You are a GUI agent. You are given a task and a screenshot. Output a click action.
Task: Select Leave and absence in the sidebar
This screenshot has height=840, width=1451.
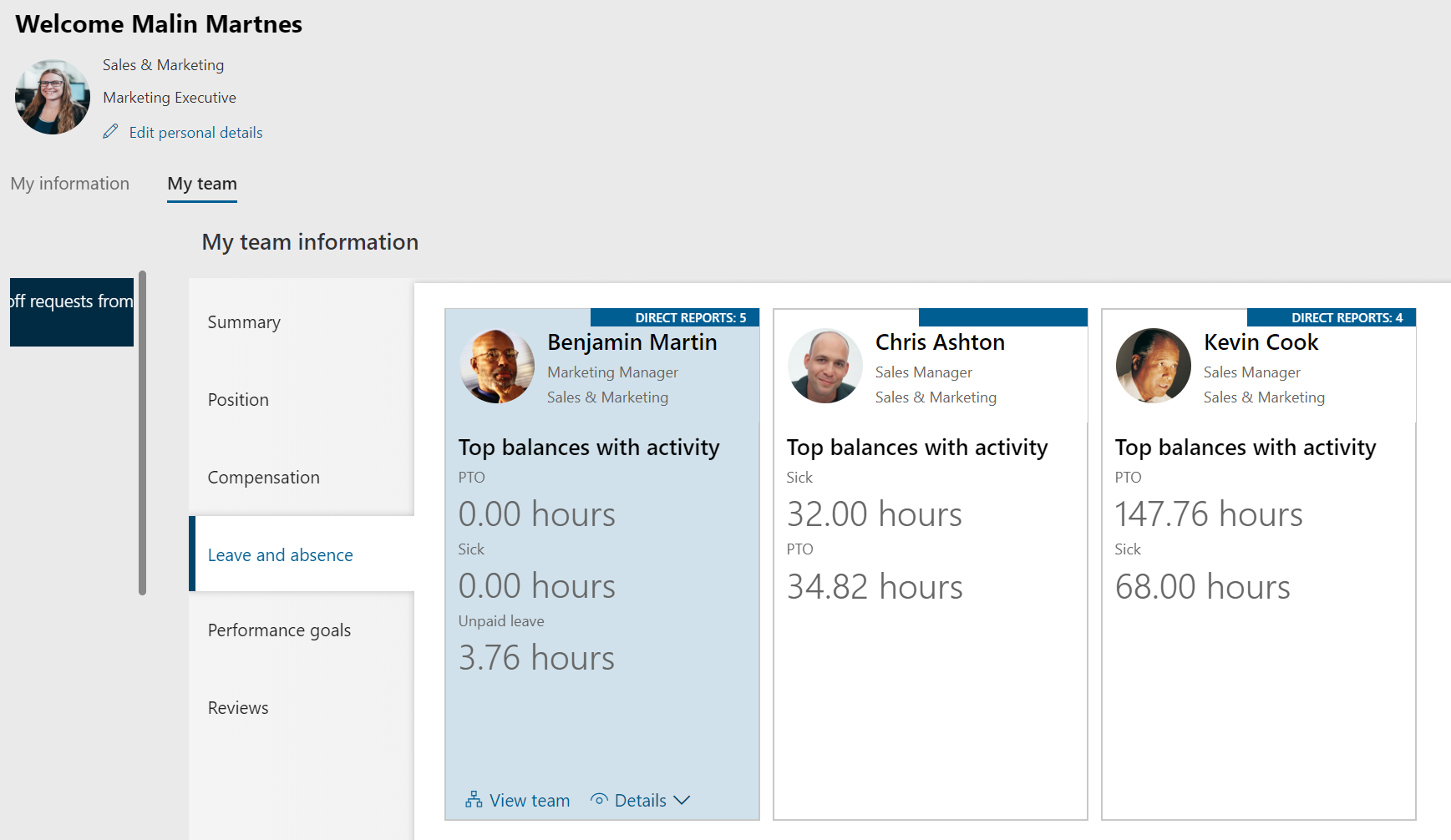pyautogui.click(x=280, y=554)
